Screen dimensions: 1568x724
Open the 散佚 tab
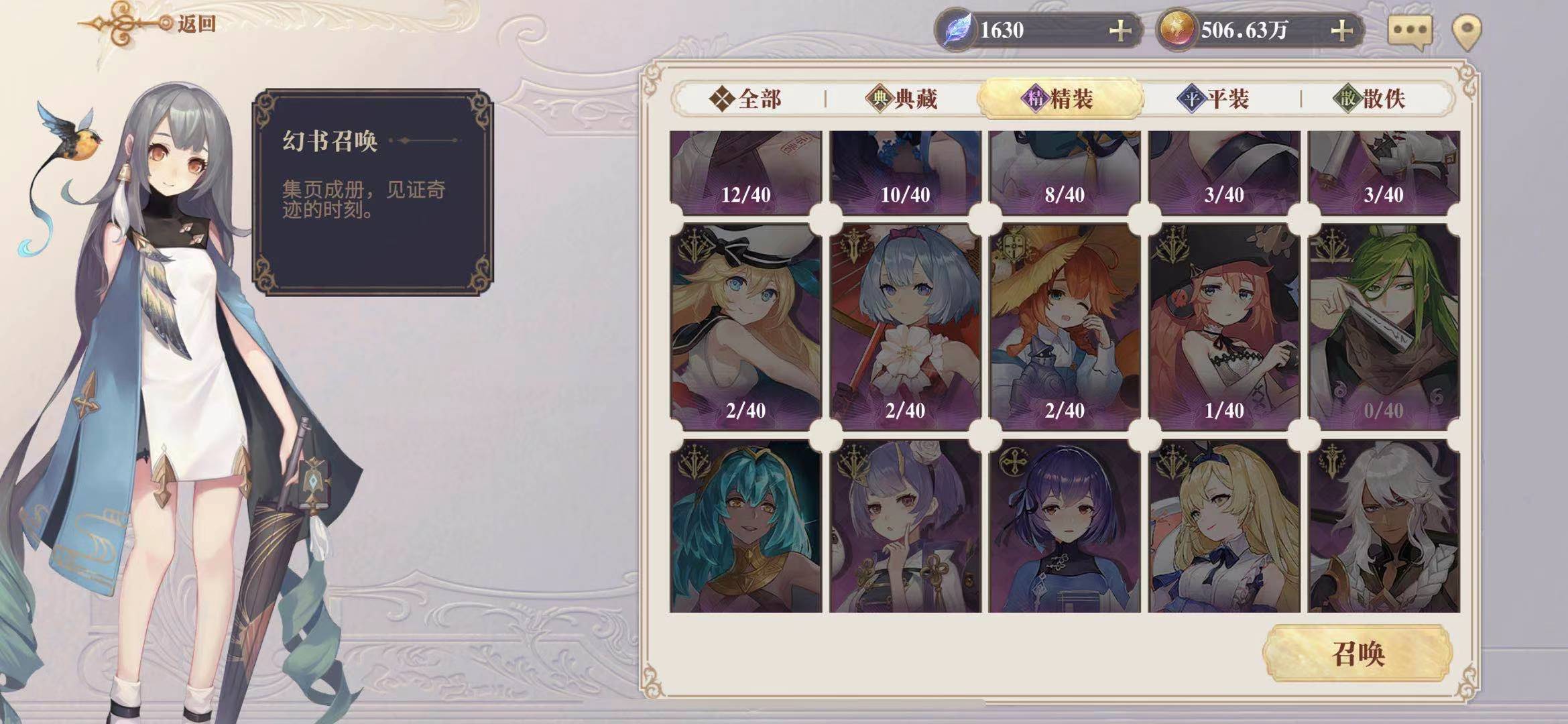point(1371,99)
